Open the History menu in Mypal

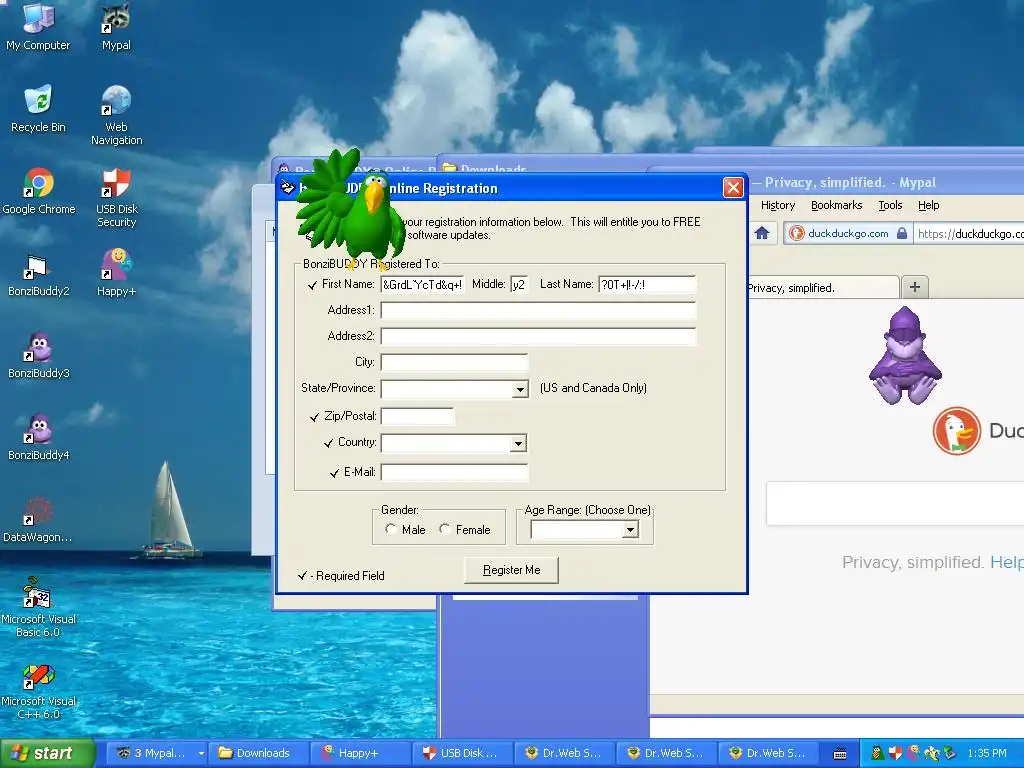coord(778,205)
